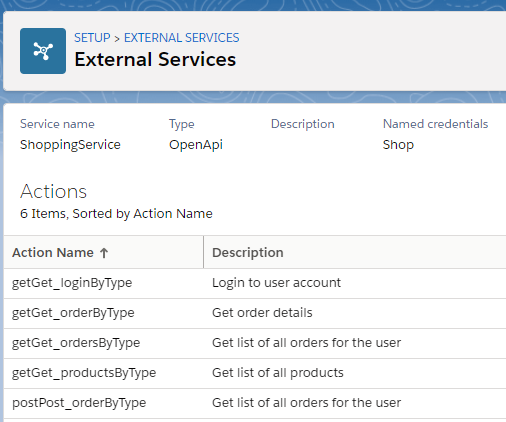Click the column divider after Action Name
Viewport: 506px width, 422px height.
(203, 252)
